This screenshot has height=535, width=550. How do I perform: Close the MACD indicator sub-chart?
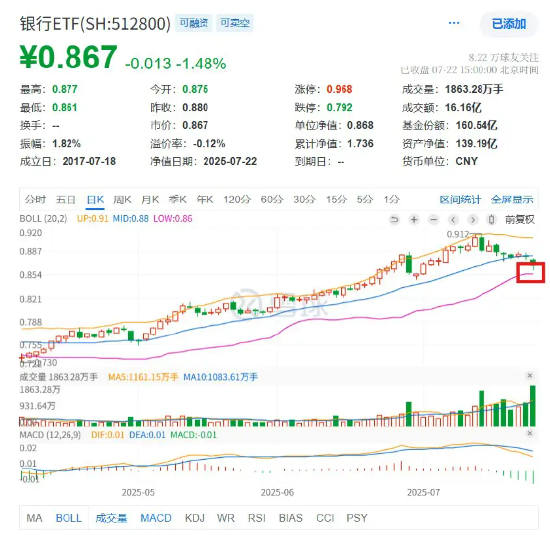530,434
